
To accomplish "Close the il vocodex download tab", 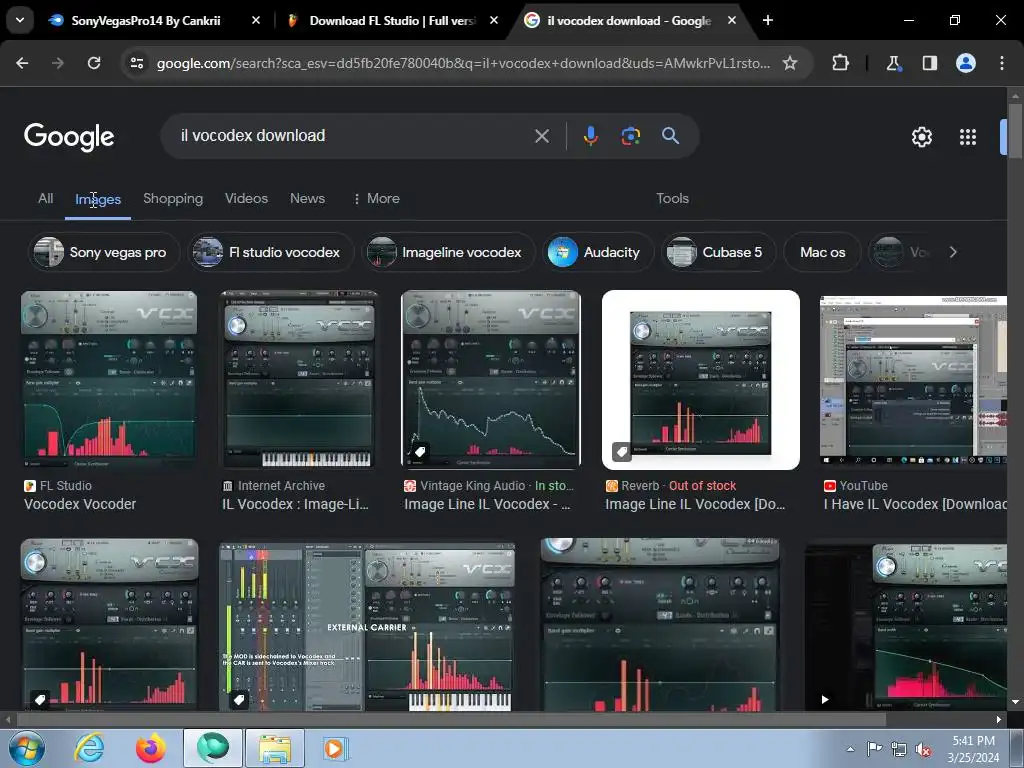I will pos(731,21).
